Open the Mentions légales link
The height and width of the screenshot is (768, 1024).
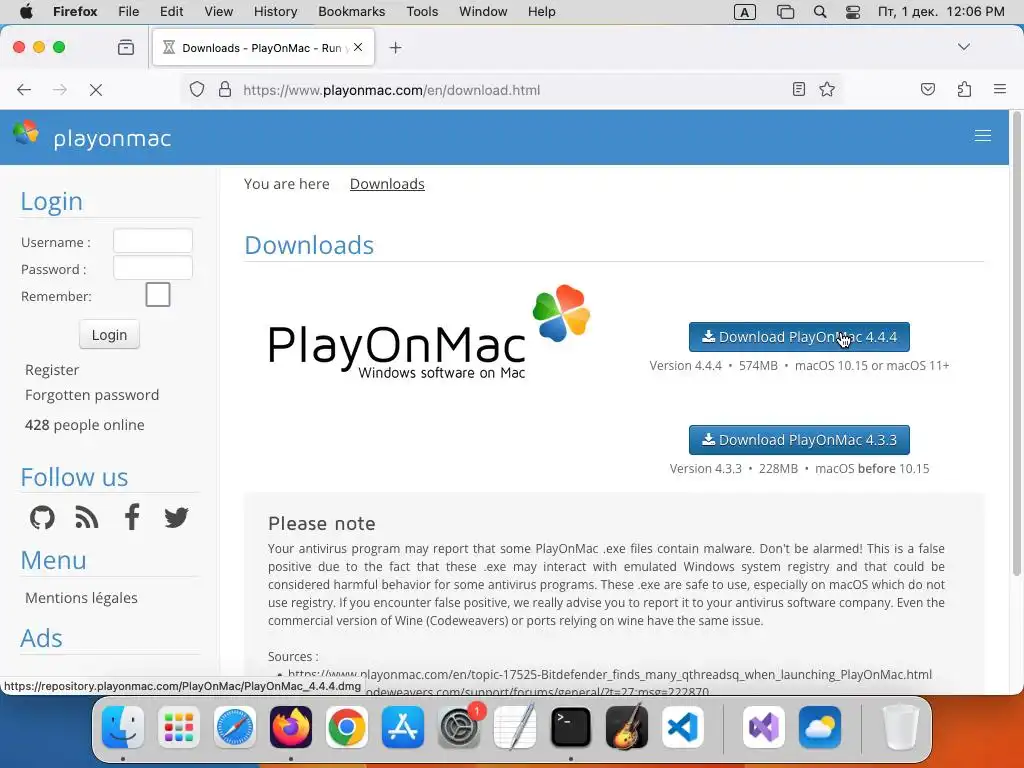point(81,598)
